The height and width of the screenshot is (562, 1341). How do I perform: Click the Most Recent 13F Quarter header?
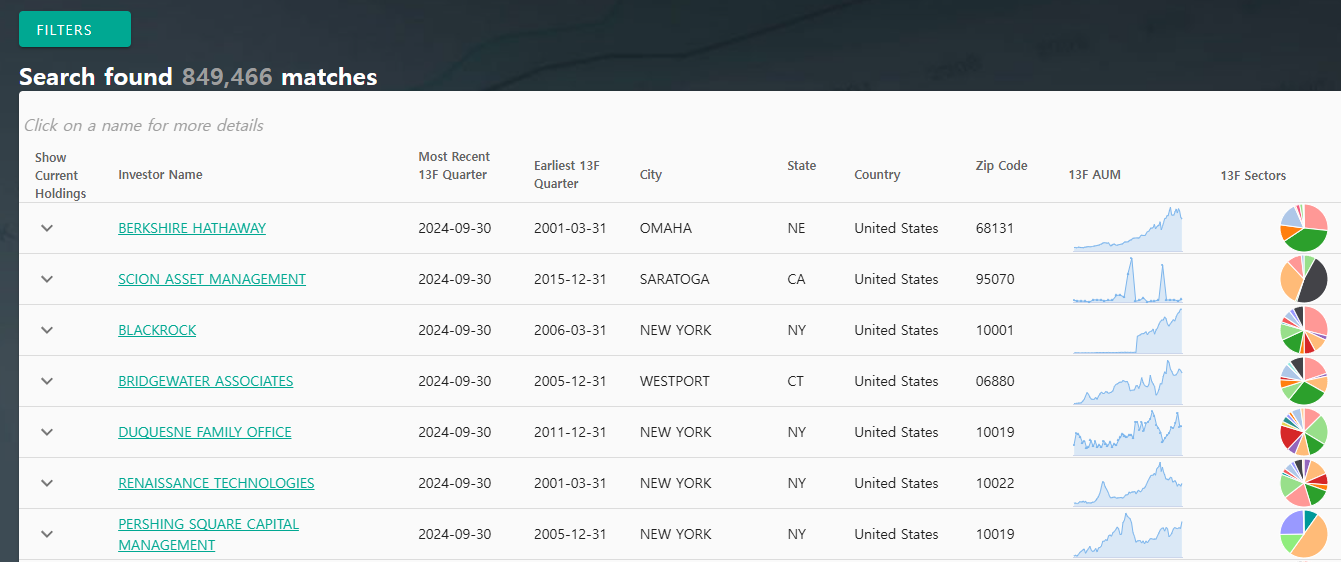[454, 166]
